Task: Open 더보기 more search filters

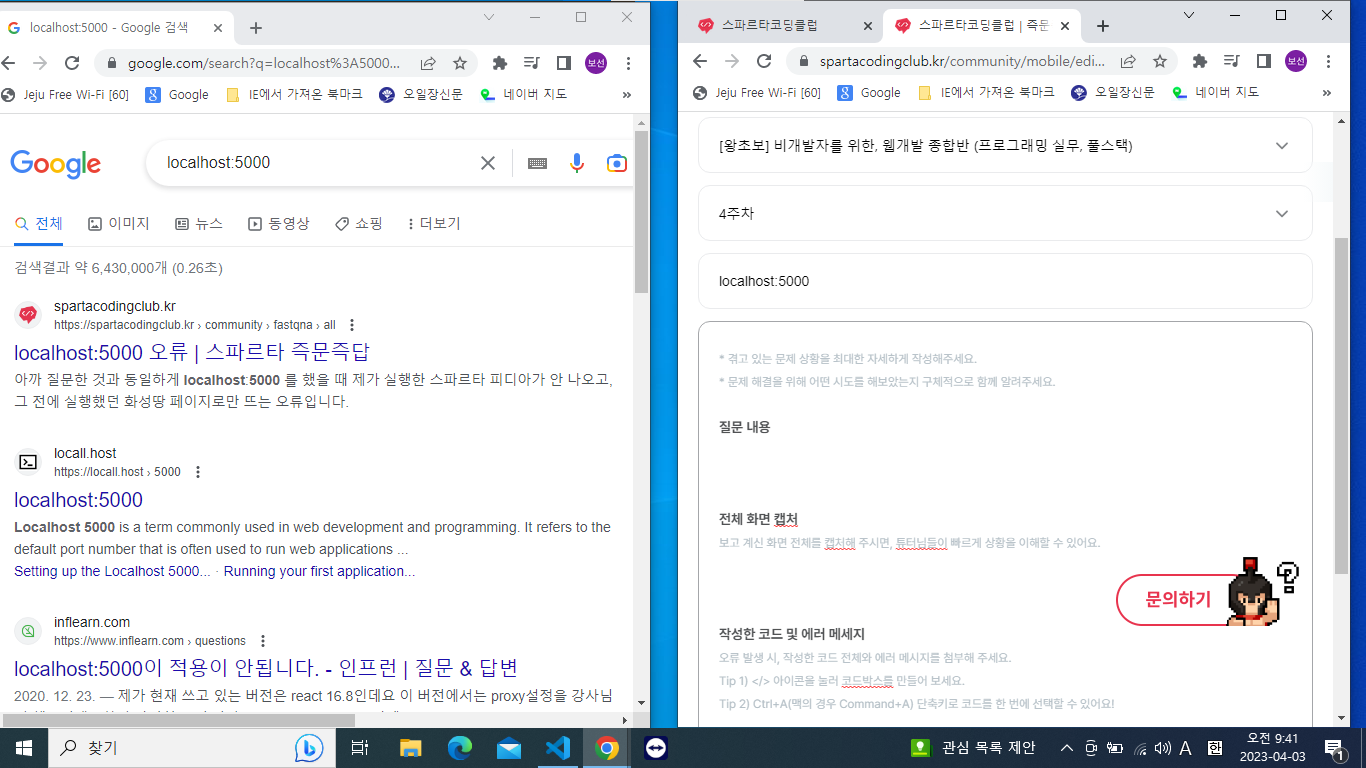Action: click(434, 224)
